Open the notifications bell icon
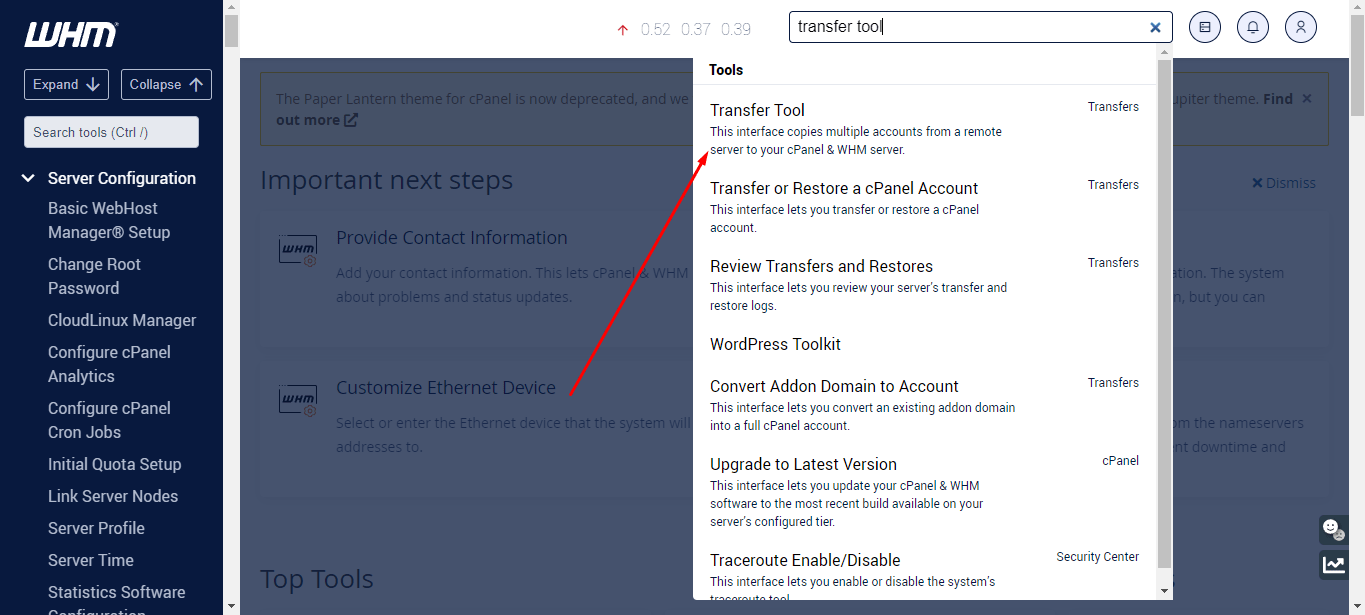This screenshot has width=1365, height=615. click(x=1252, y=26)
